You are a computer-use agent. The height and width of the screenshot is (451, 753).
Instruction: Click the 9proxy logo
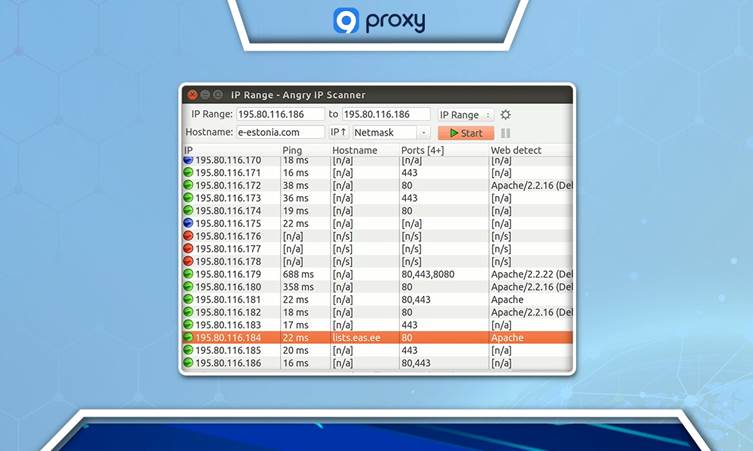pos(379,21)
